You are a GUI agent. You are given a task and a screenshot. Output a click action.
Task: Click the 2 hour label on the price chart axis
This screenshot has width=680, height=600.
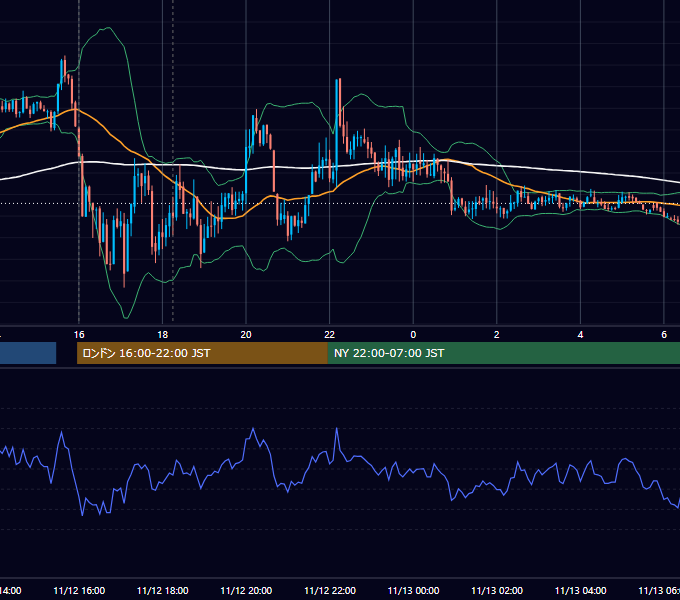click(x=497, y=335)
